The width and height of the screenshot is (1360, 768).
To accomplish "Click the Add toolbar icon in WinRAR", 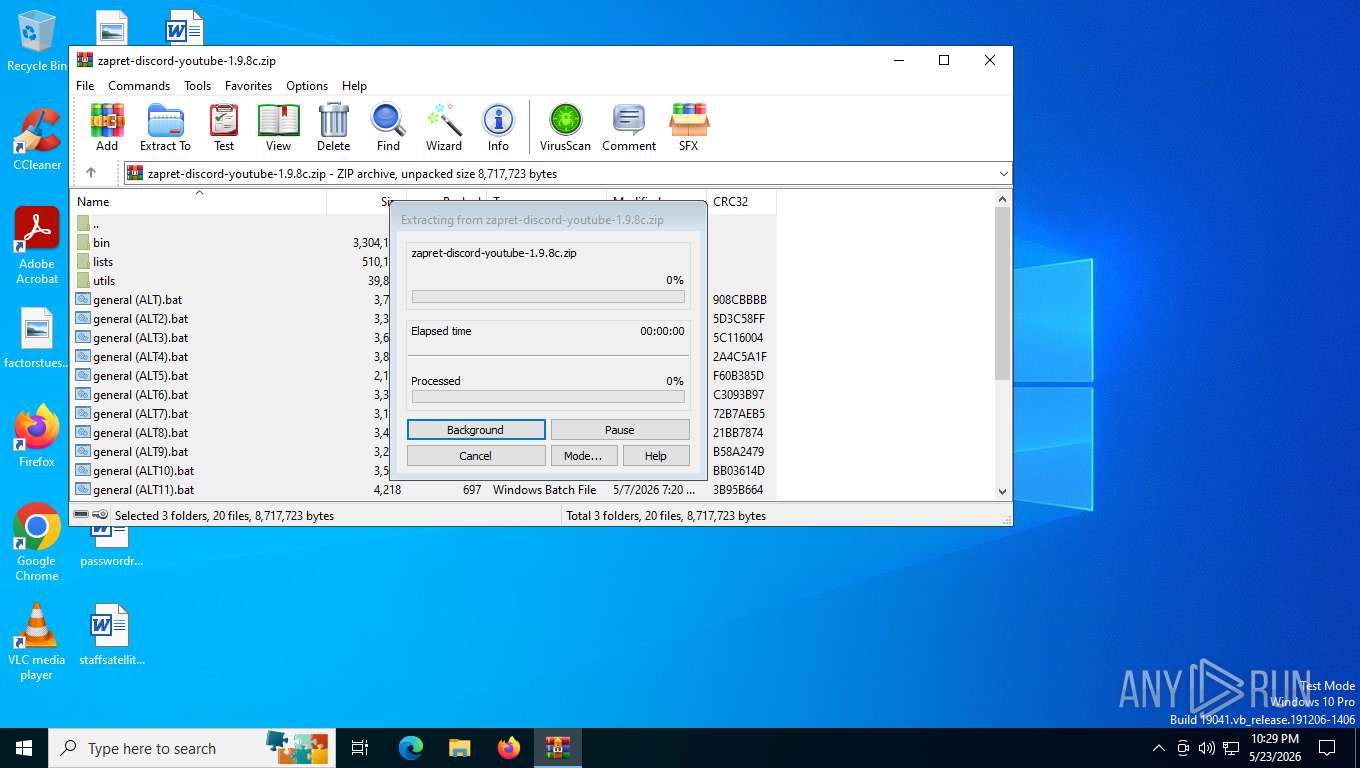I will [x=107, y=127].
